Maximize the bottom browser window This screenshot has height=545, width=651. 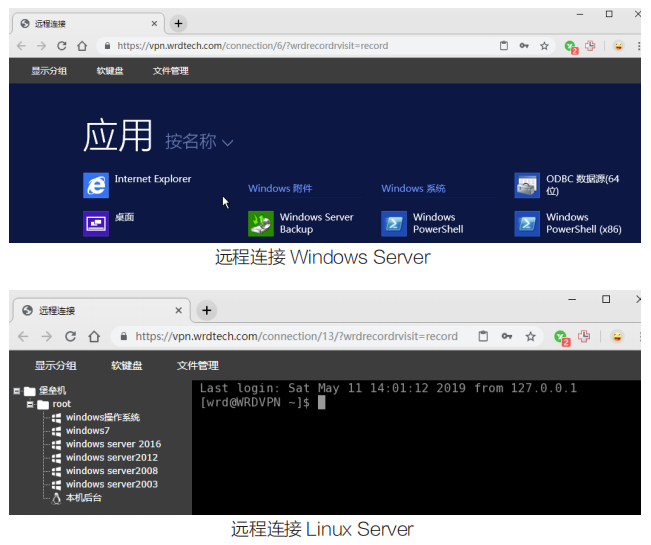(606, 299)
